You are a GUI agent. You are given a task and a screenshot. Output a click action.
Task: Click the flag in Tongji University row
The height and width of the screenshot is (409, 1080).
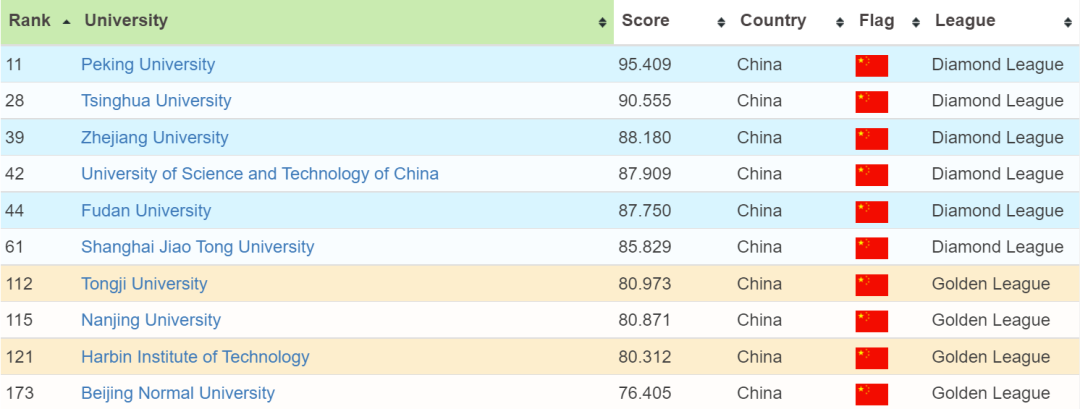tap(871, 284)
